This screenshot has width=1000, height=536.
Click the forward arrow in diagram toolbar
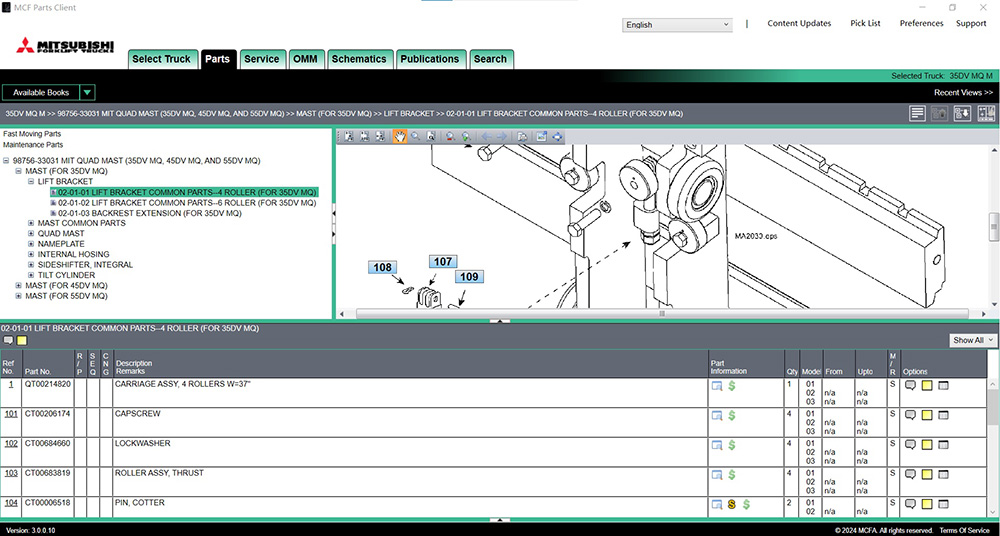click(501, 136)
